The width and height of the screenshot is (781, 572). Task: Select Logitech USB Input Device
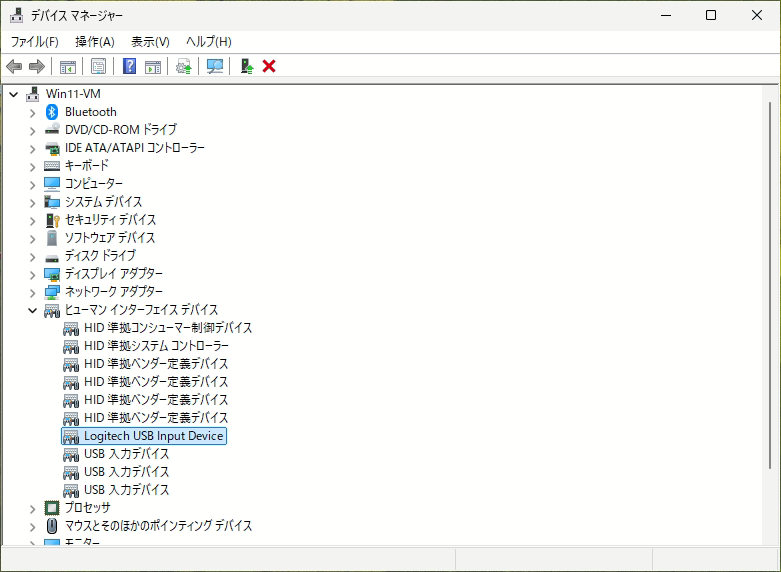pos(144,436)
